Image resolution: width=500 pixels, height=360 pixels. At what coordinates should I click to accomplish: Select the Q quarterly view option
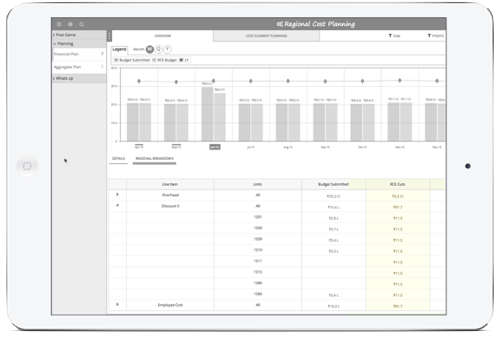pyautogui.click(x=159, y=49)
